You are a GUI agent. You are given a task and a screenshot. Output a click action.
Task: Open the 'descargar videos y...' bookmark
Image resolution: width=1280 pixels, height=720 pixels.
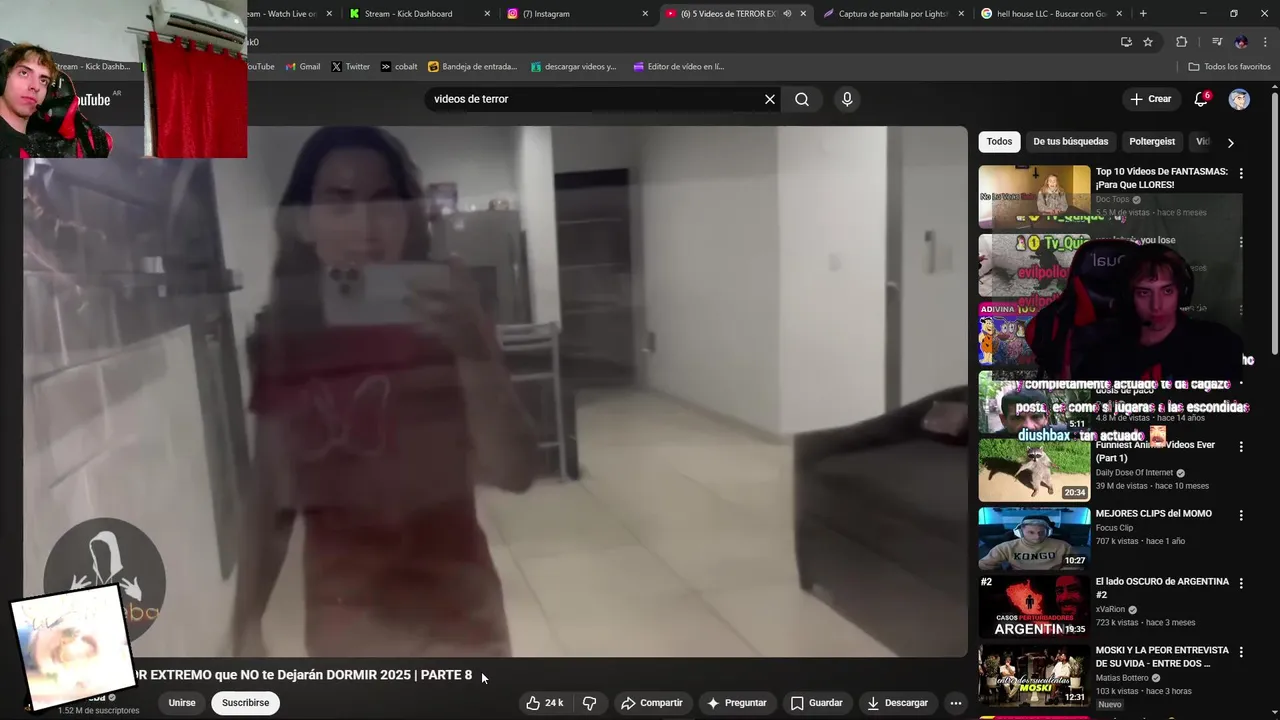pyautogui.click(x=574, y=67)
